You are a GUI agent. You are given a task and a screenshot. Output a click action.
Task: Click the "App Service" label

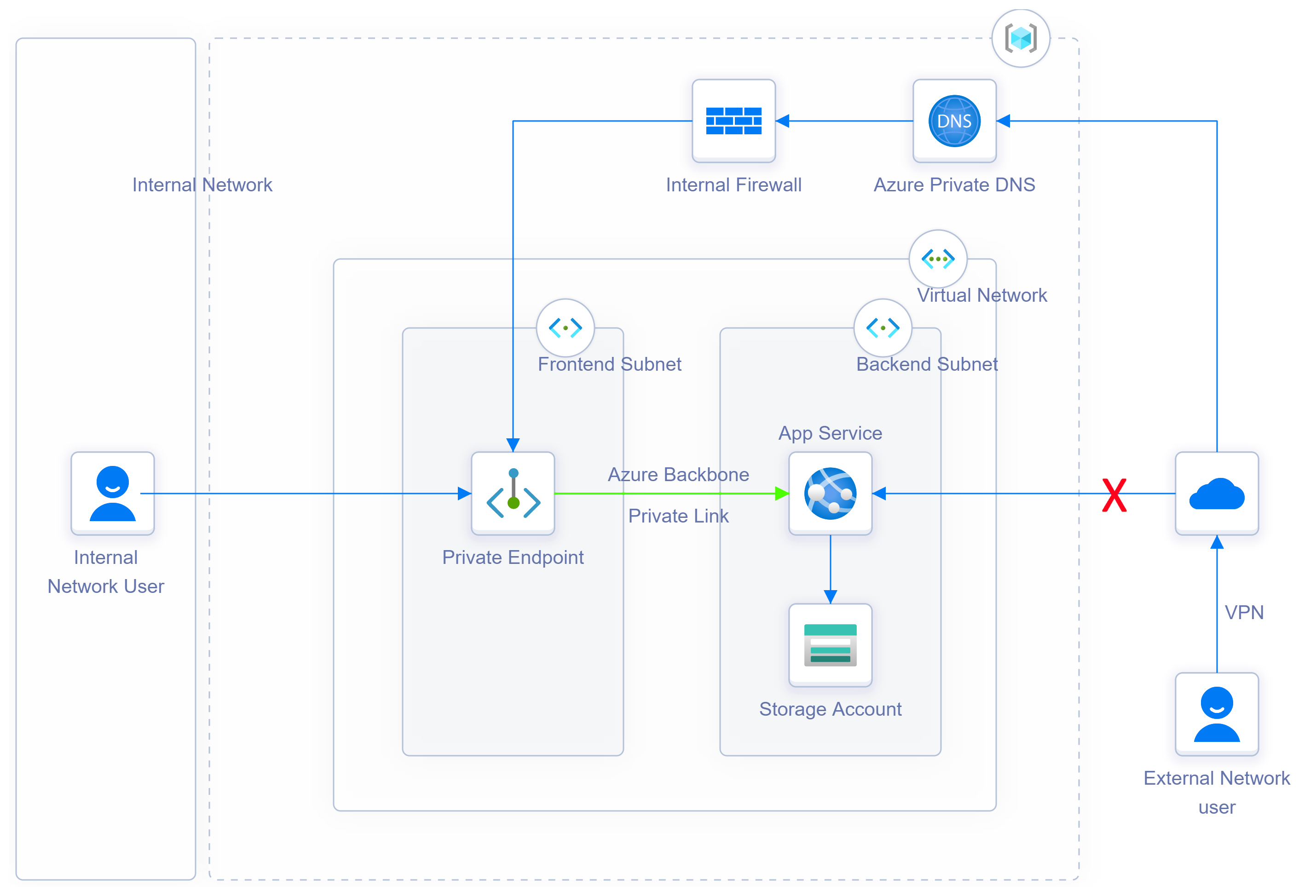point(830,434)
